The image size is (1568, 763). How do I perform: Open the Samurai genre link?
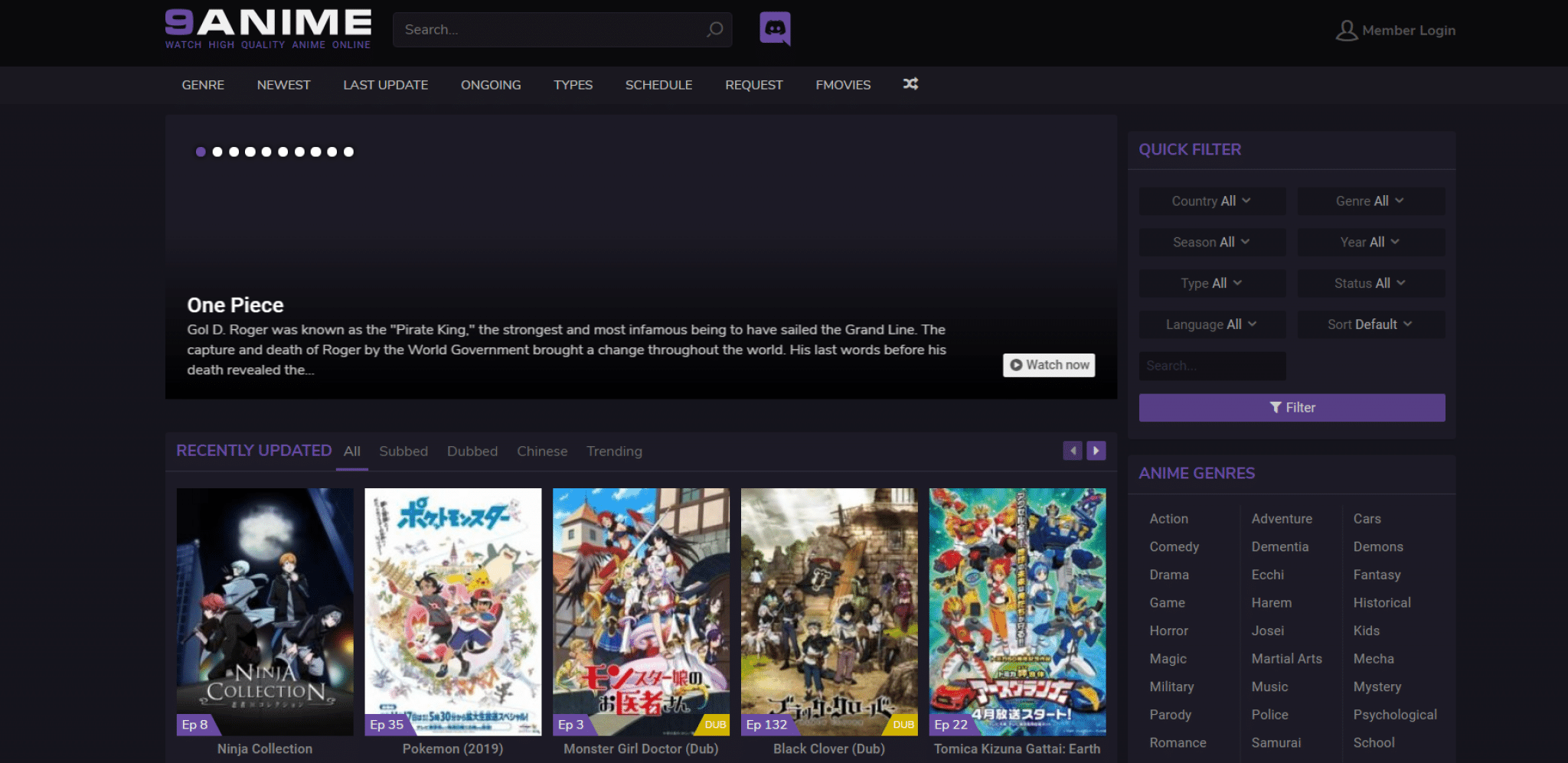(x=1276, y=743)
